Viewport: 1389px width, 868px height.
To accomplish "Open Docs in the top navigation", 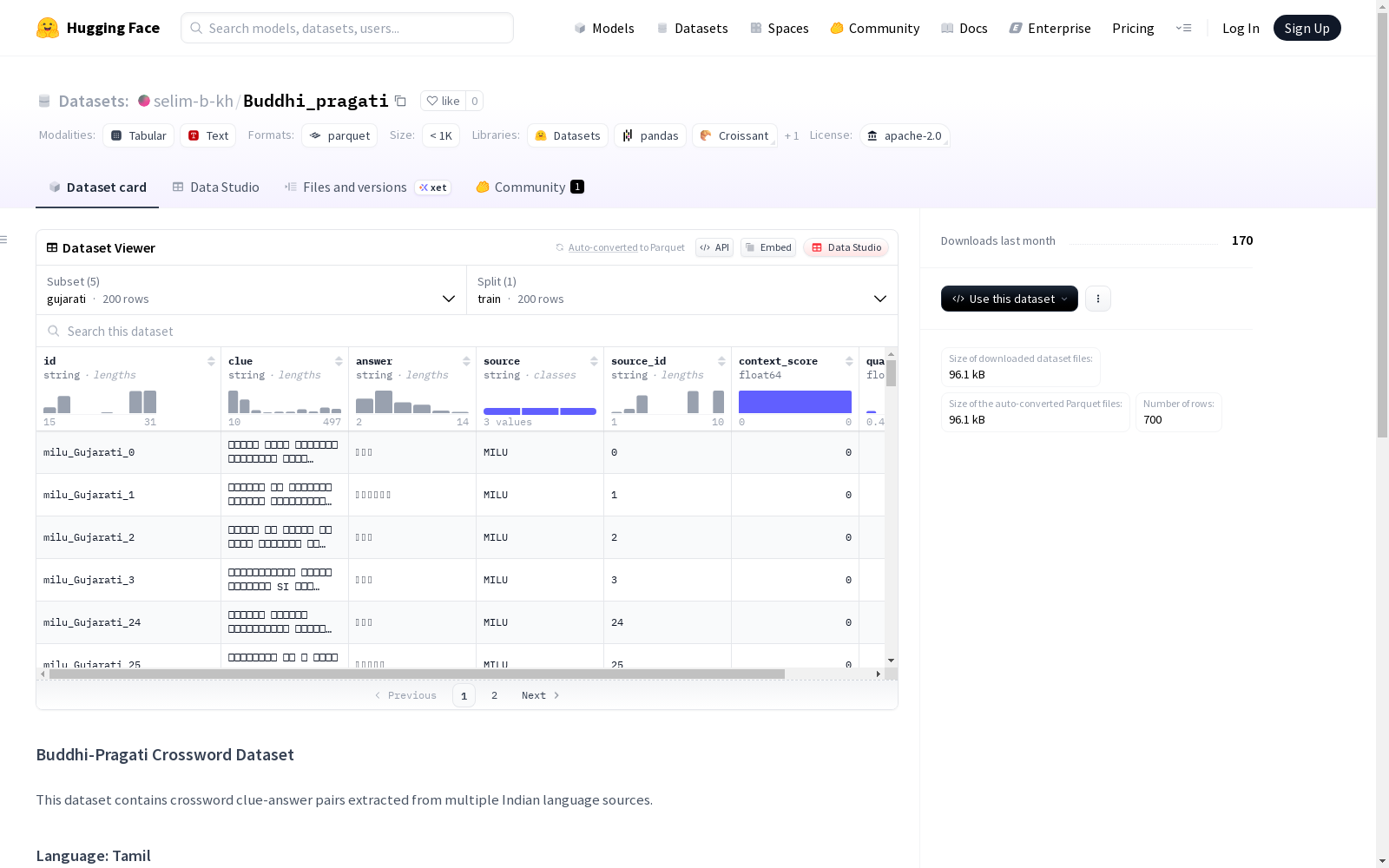I will click(964, 28).
